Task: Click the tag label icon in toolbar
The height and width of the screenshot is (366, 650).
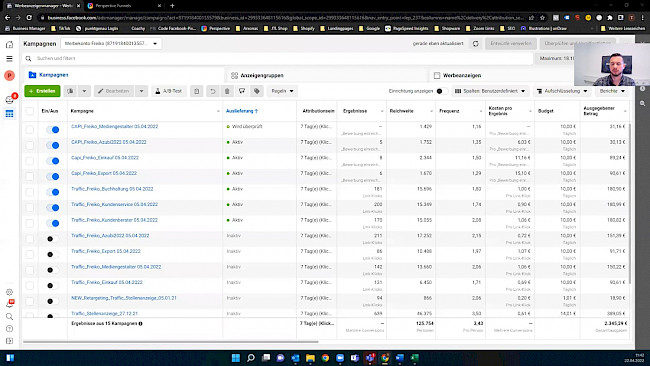Action: coord(257,91)
